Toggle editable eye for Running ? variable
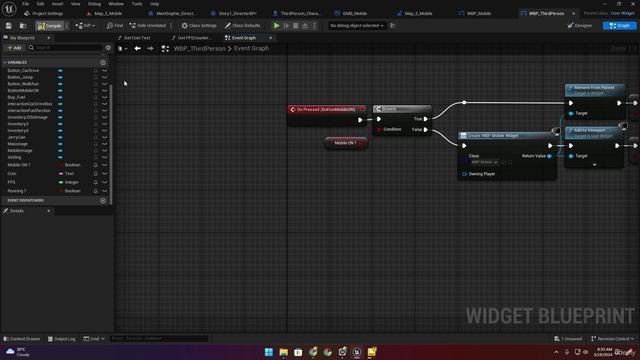This screenshot has height=360, width=640. [x=96, y=191]
